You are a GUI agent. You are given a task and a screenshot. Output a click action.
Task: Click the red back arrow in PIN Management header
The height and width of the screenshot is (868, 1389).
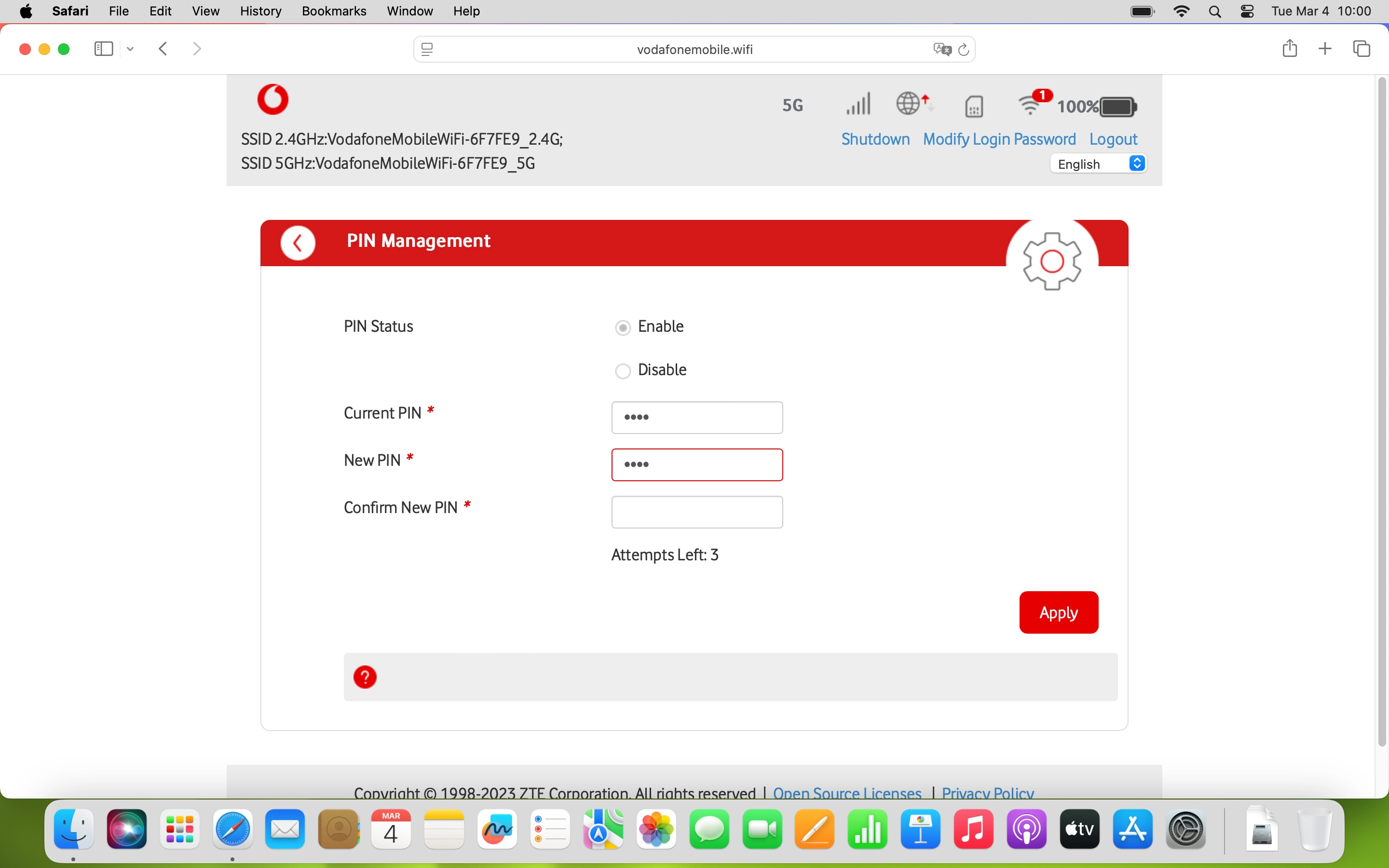pos(297,244)
